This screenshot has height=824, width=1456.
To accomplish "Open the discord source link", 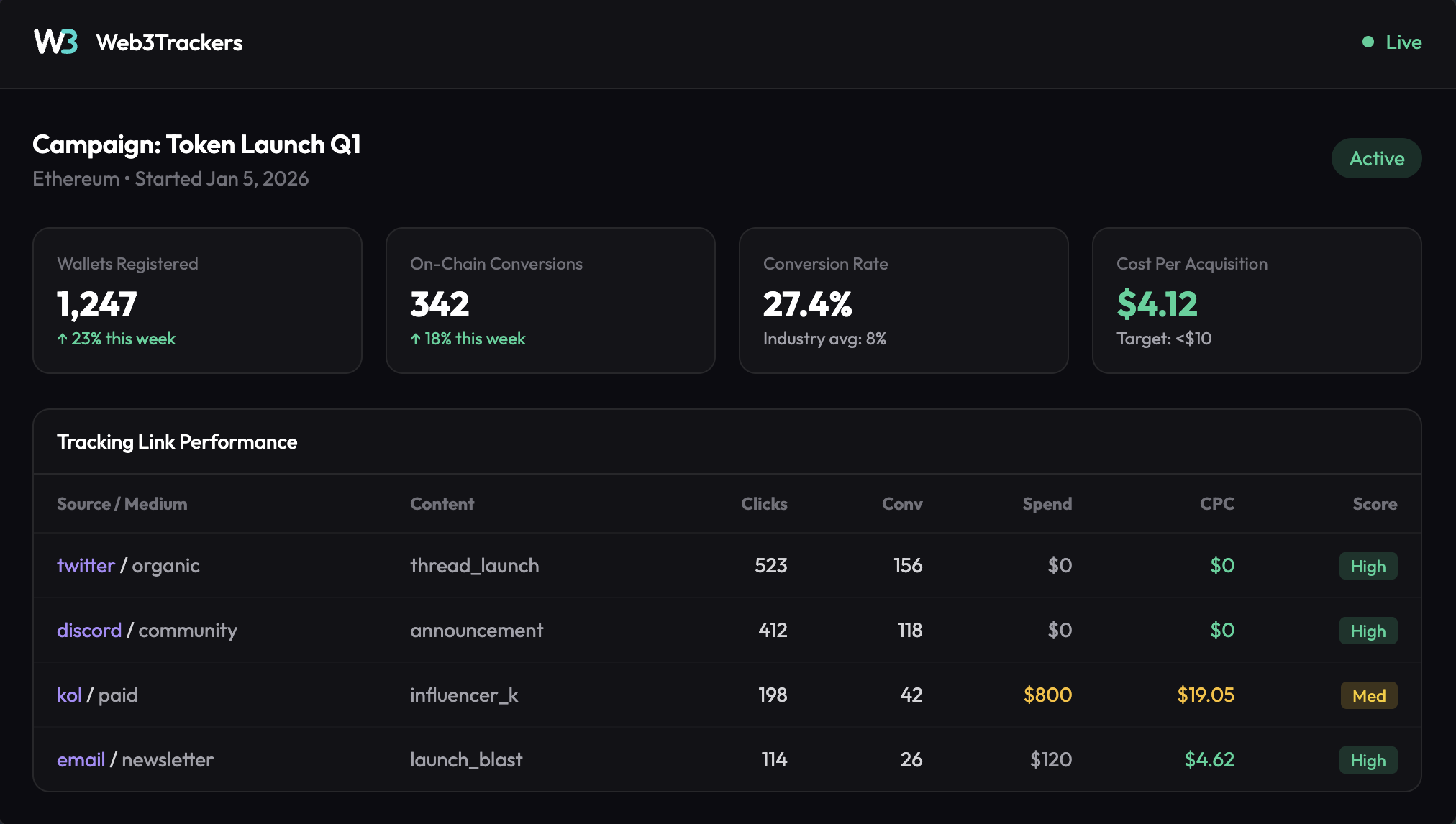I will click(89, 631).
